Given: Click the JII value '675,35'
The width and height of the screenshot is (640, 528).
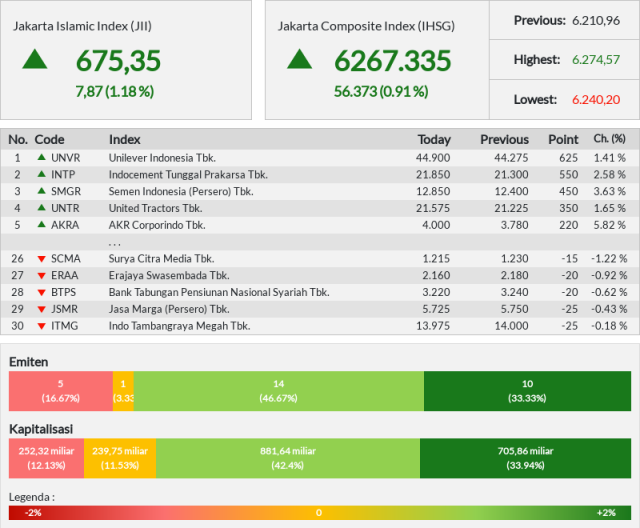Looking at the screenshot, I should pyautogui.click(x=118, y=61).
